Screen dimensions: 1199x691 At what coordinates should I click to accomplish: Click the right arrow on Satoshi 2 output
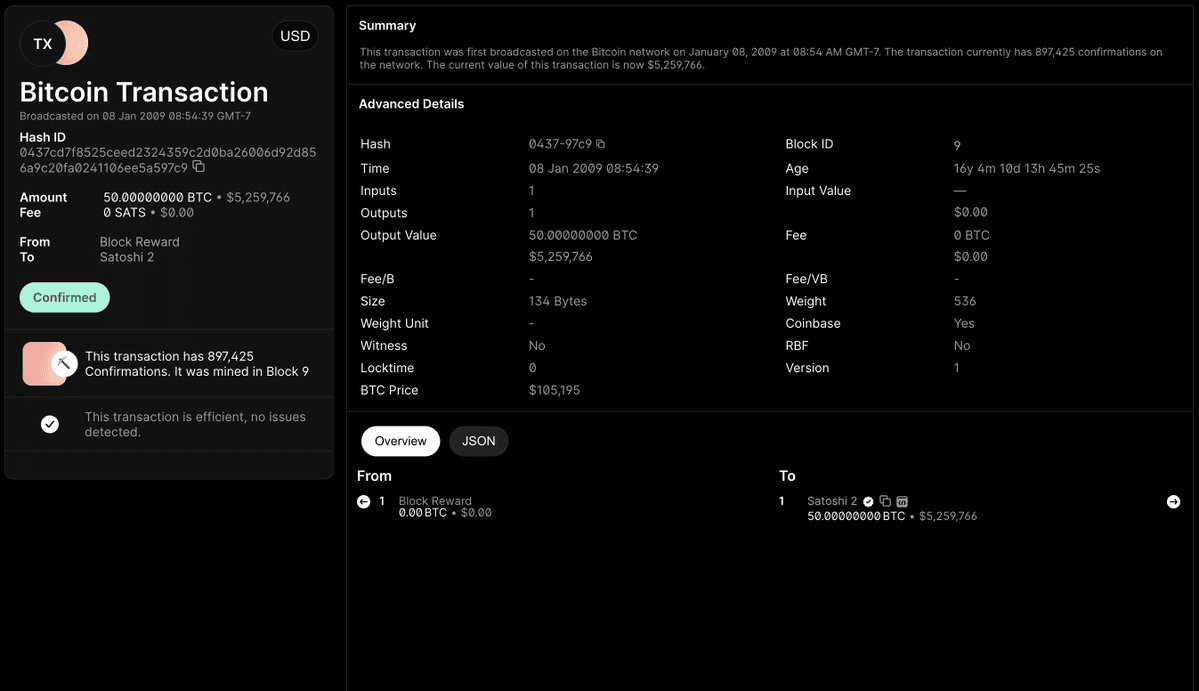click(x=1173, y=501)
